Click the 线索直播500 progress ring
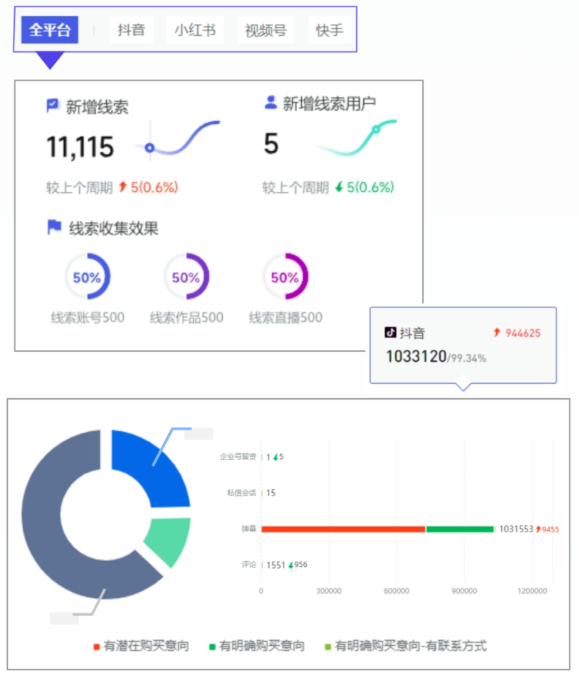 285,276
